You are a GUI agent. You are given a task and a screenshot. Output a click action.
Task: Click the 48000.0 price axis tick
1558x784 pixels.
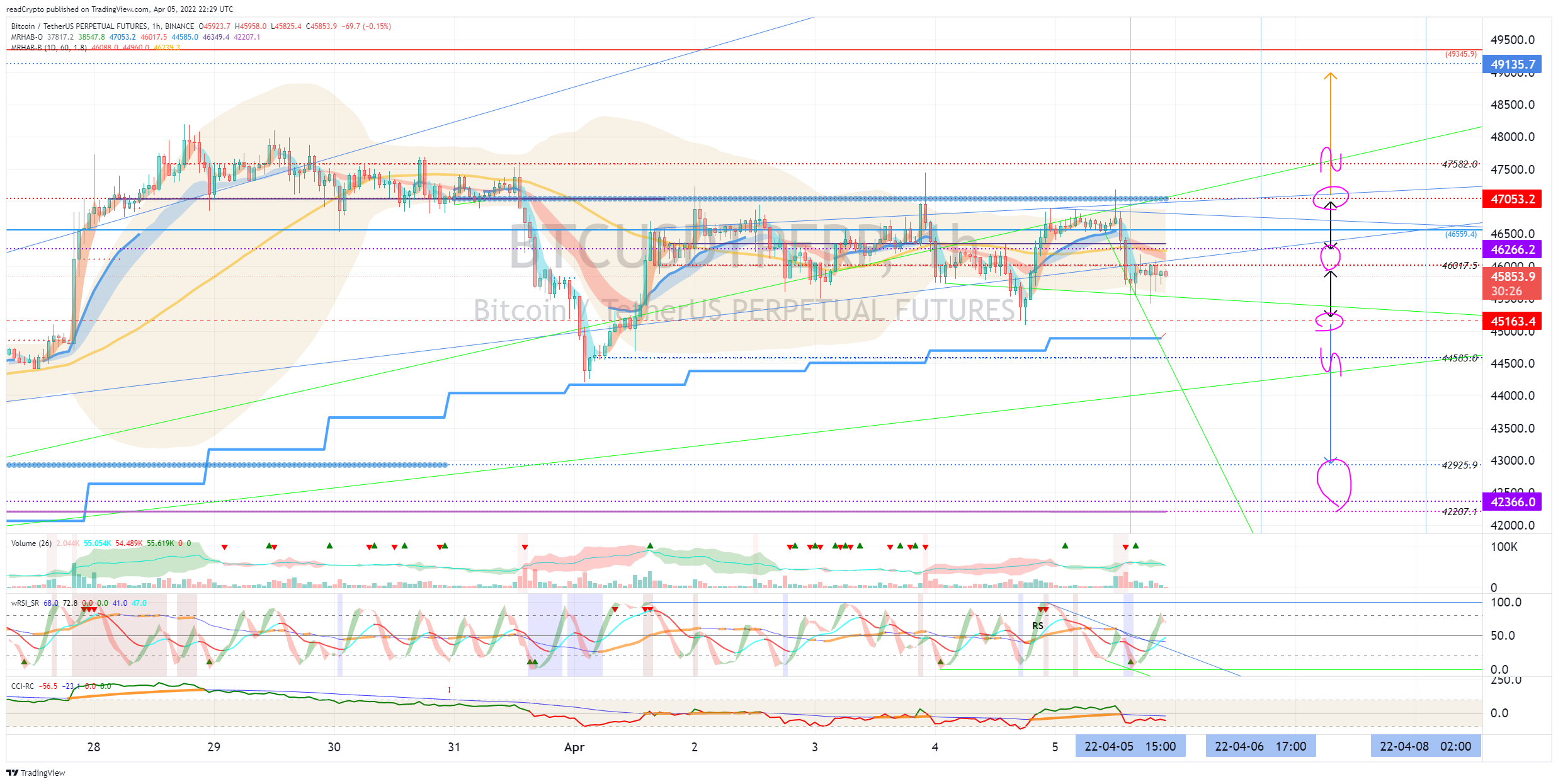(x=1513, y=137)
